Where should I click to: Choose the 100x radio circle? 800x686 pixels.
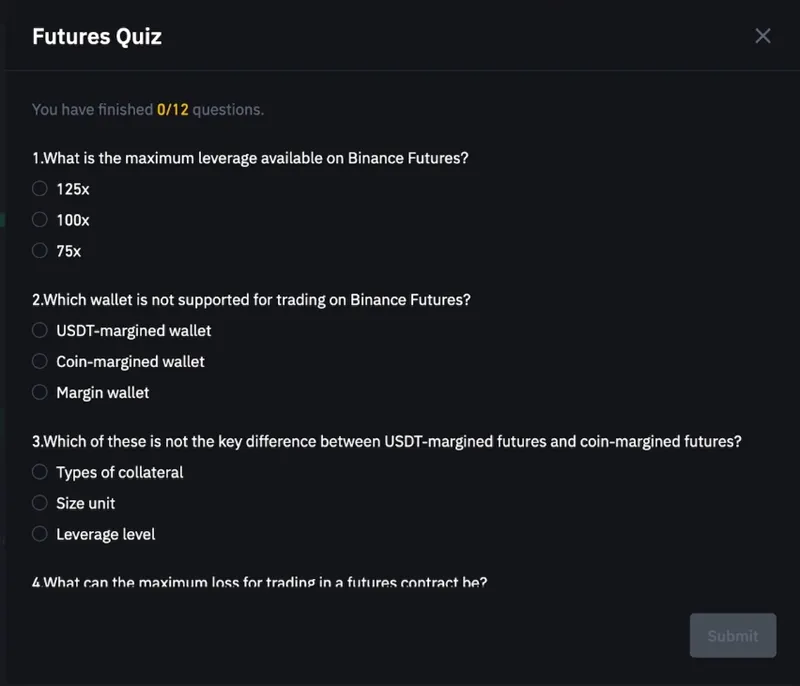tap(40, 219)
